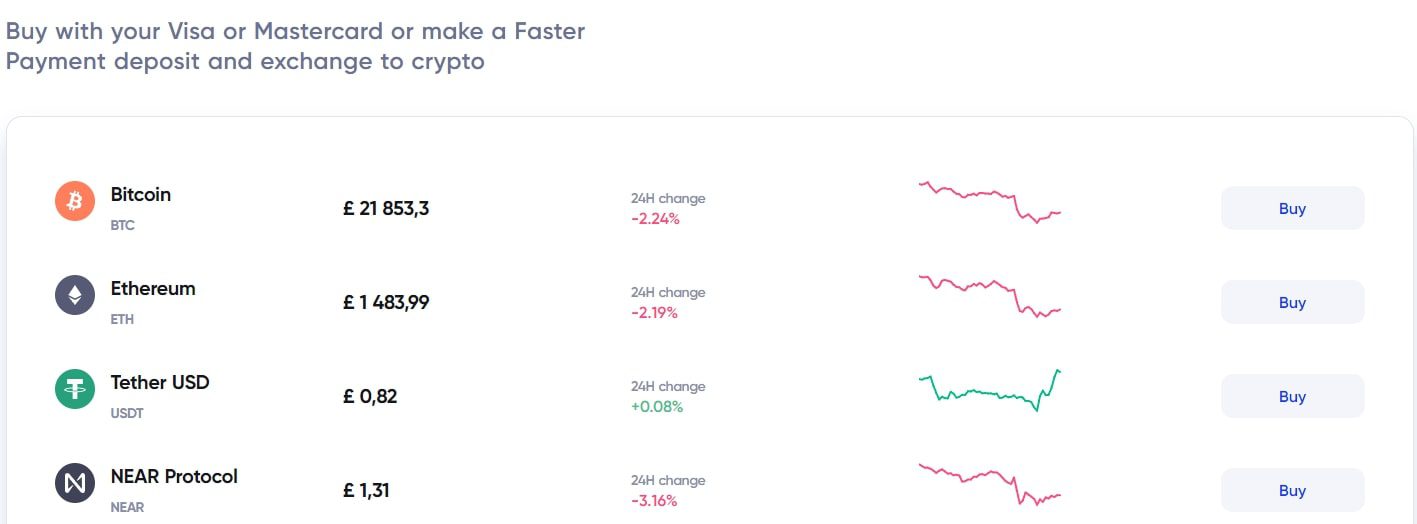Select the Tether USD name label
This screenshot has height=524, width=1417.
click(160, 383)
